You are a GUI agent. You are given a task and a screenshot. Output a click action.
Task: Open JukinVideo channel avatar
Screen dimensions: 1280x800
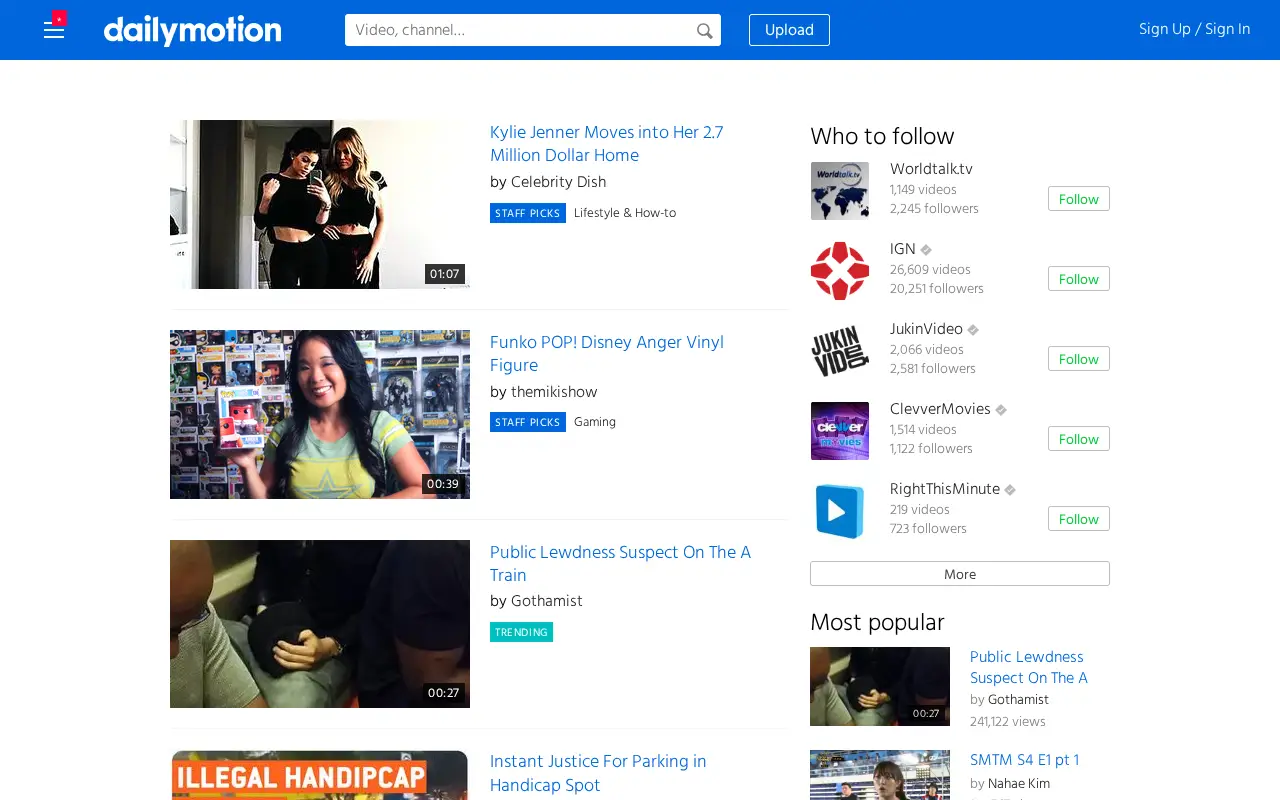click(840, 350)
